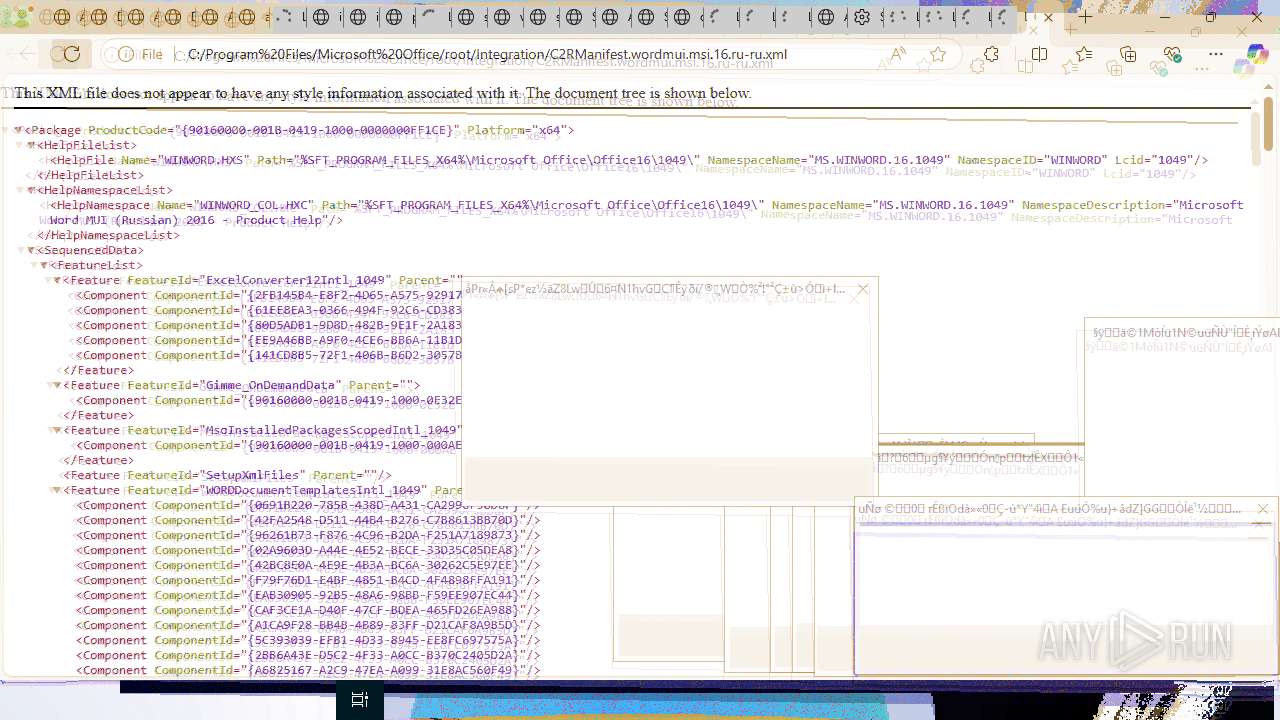The height and width of the screenshot is (720, 1280).
Task: Close the lower-right garbled popup window
Action: 1262,509
